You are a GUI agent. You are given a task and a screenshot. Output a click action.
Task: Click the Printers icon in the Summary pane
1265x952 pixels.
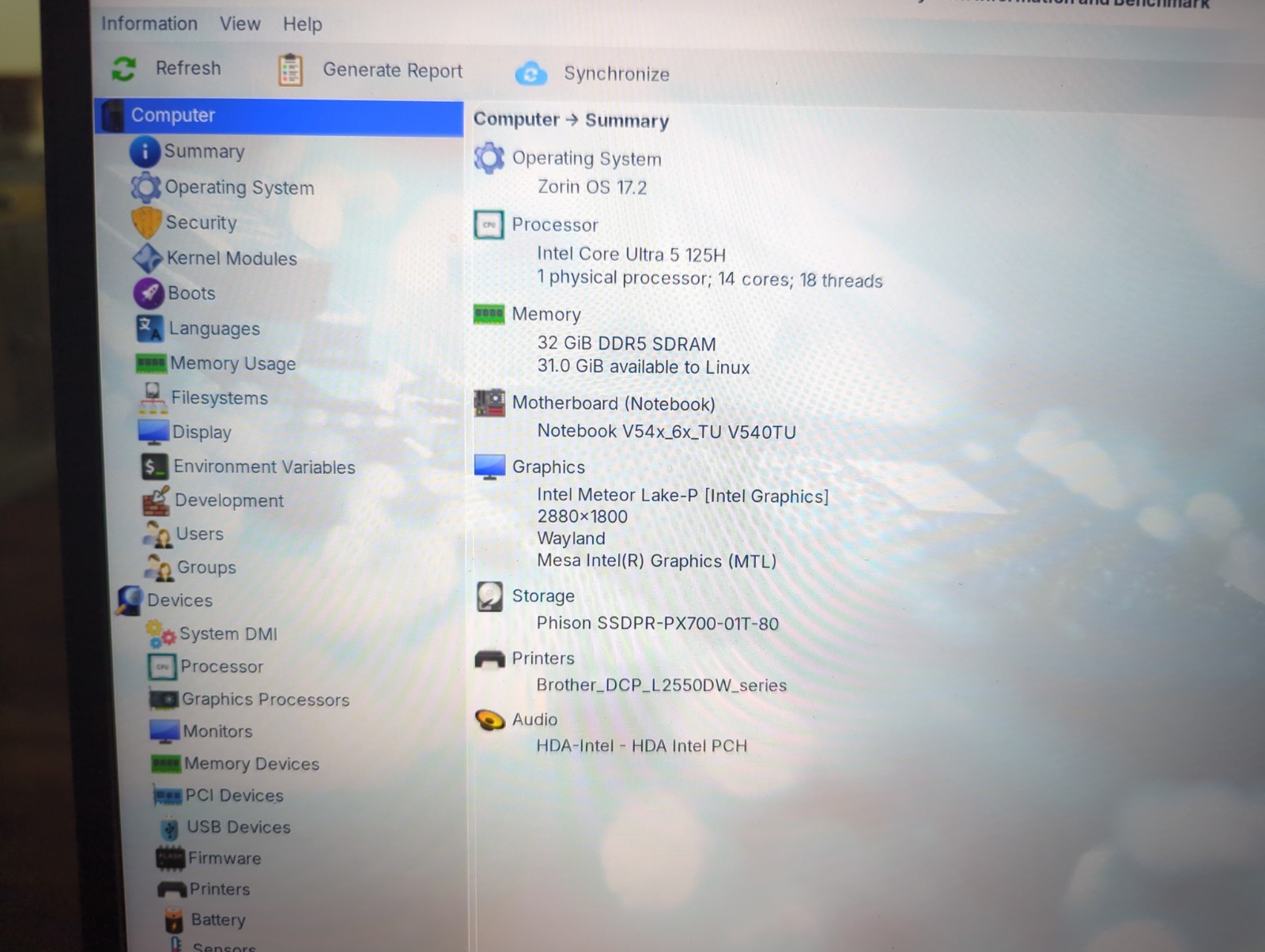(x=490, y=659)
